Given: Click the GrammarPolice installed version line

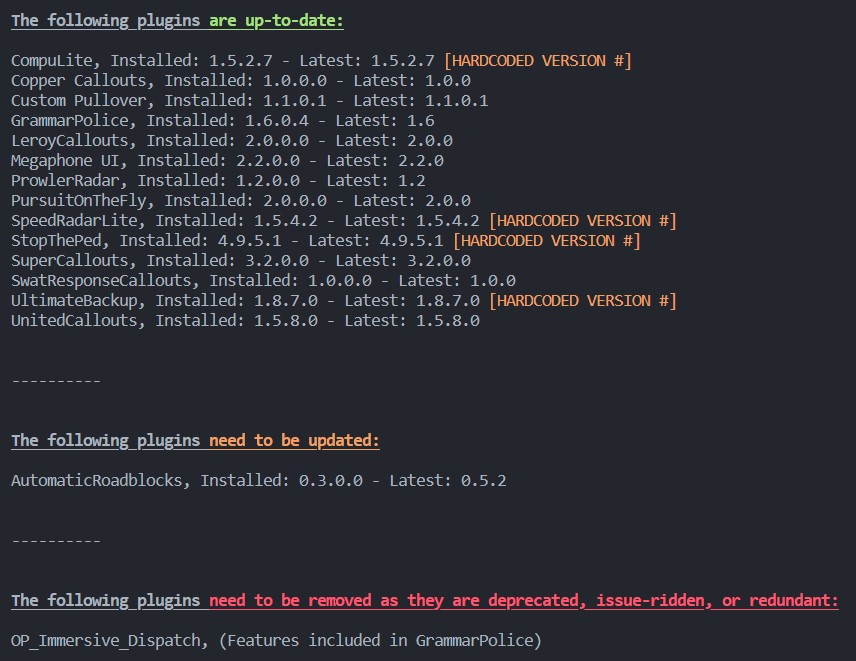Looking at the screenshot, I should pyautogui.click(x=222, y=121).
